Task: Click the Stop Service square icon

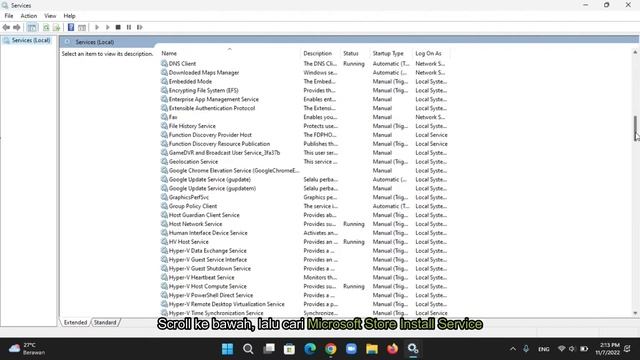Action: point(118,27)
